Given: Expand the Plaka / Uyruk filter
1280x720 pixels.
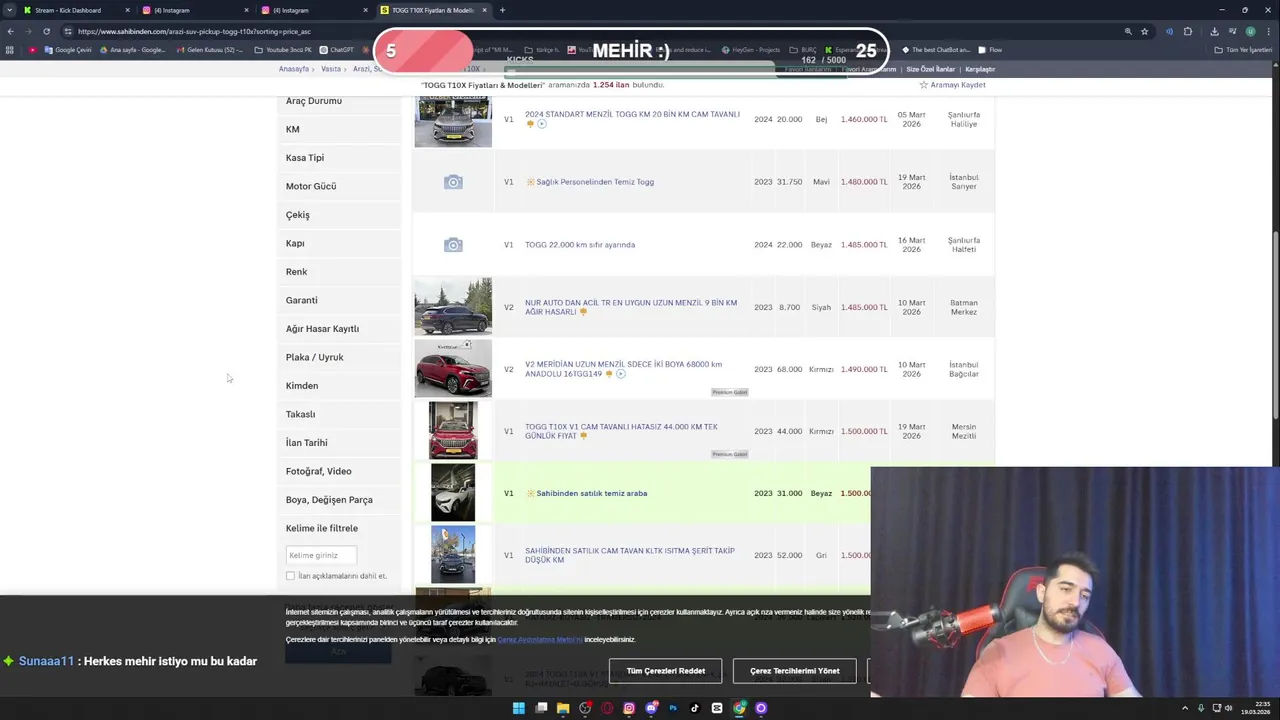Looking at the screenshot, I should tap(339, 357).
